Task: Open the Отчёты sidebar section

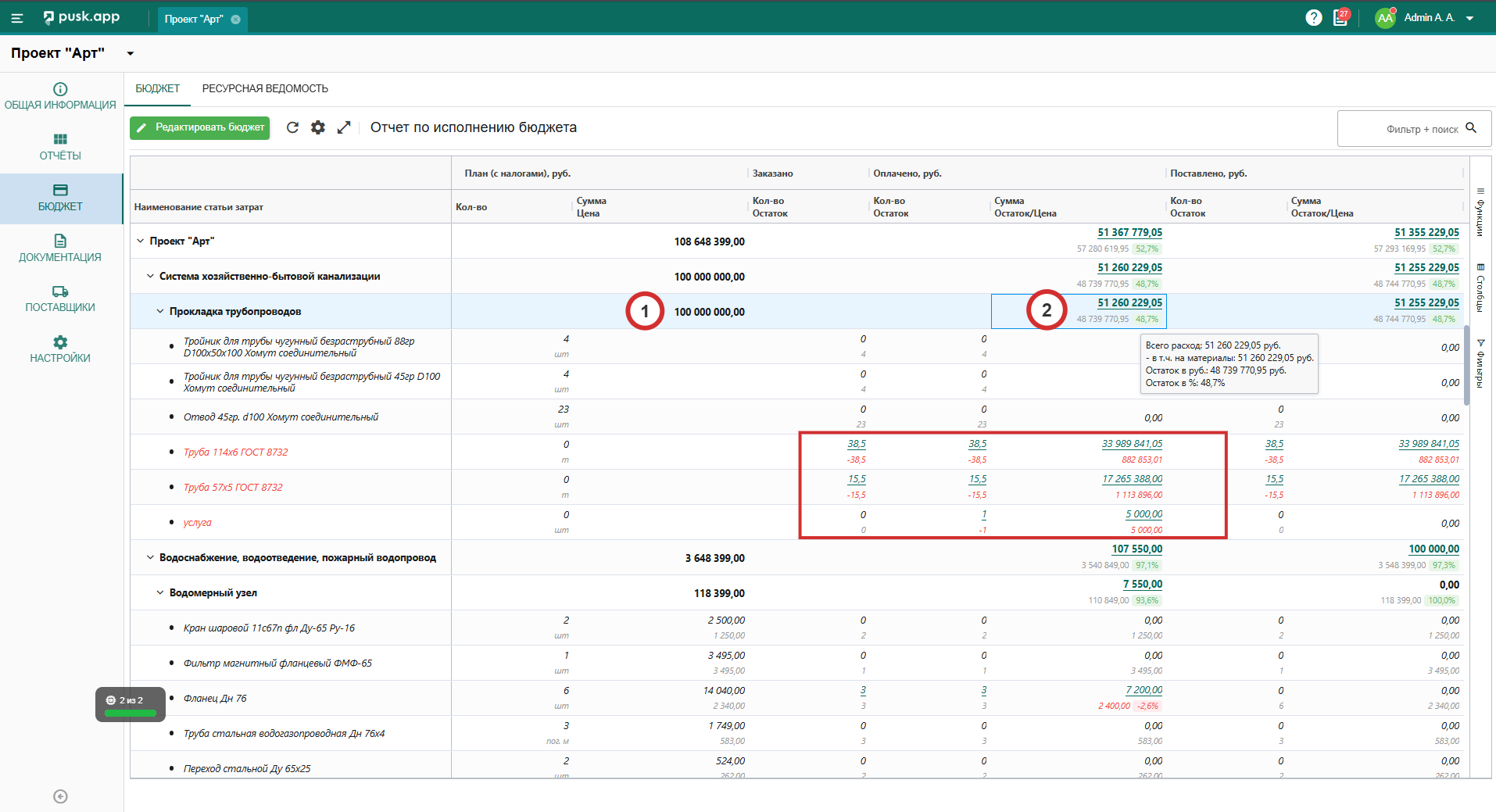Action: click(x=60, y=147)
